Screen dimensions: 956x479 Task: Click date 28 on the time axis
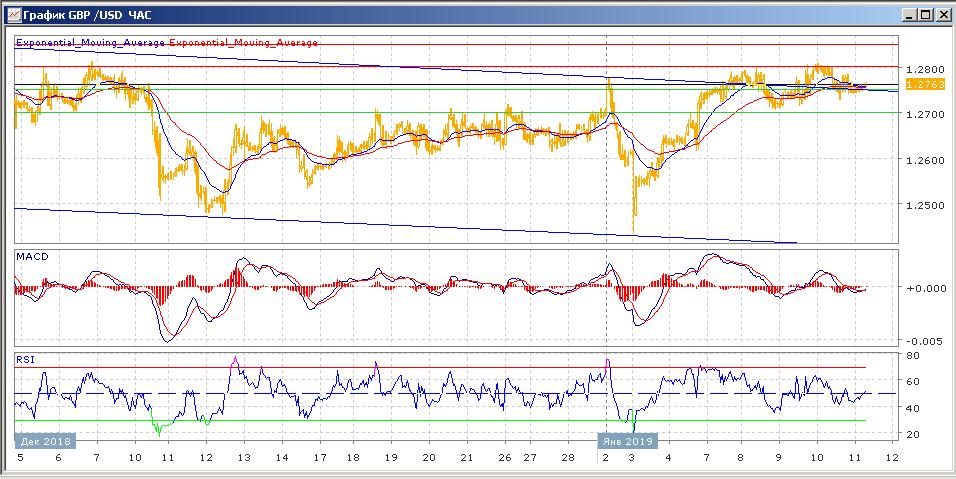(566, 457)
